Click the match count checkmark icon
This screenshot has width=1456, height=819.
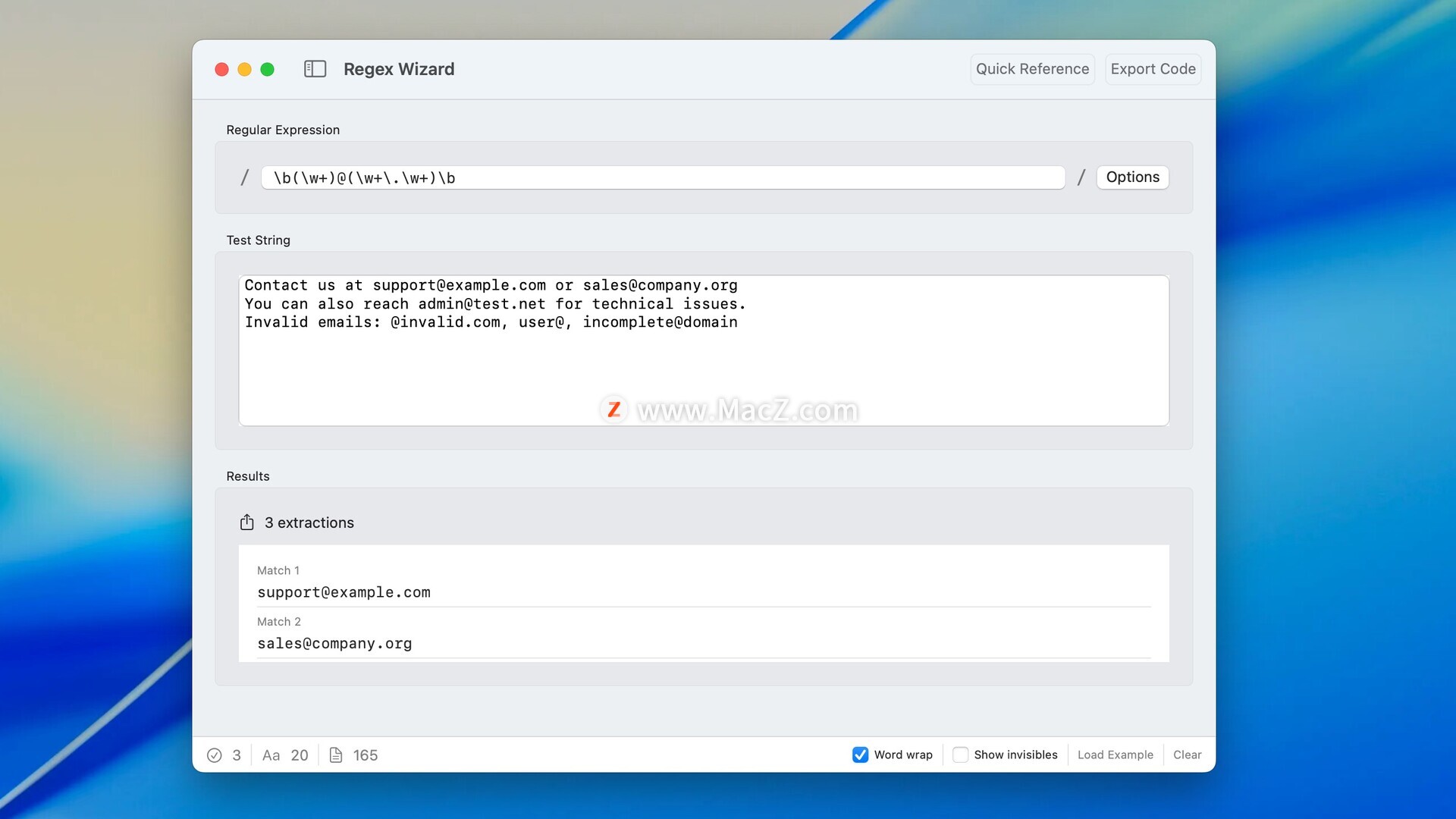pyautogui.click(x=215, y=755)
